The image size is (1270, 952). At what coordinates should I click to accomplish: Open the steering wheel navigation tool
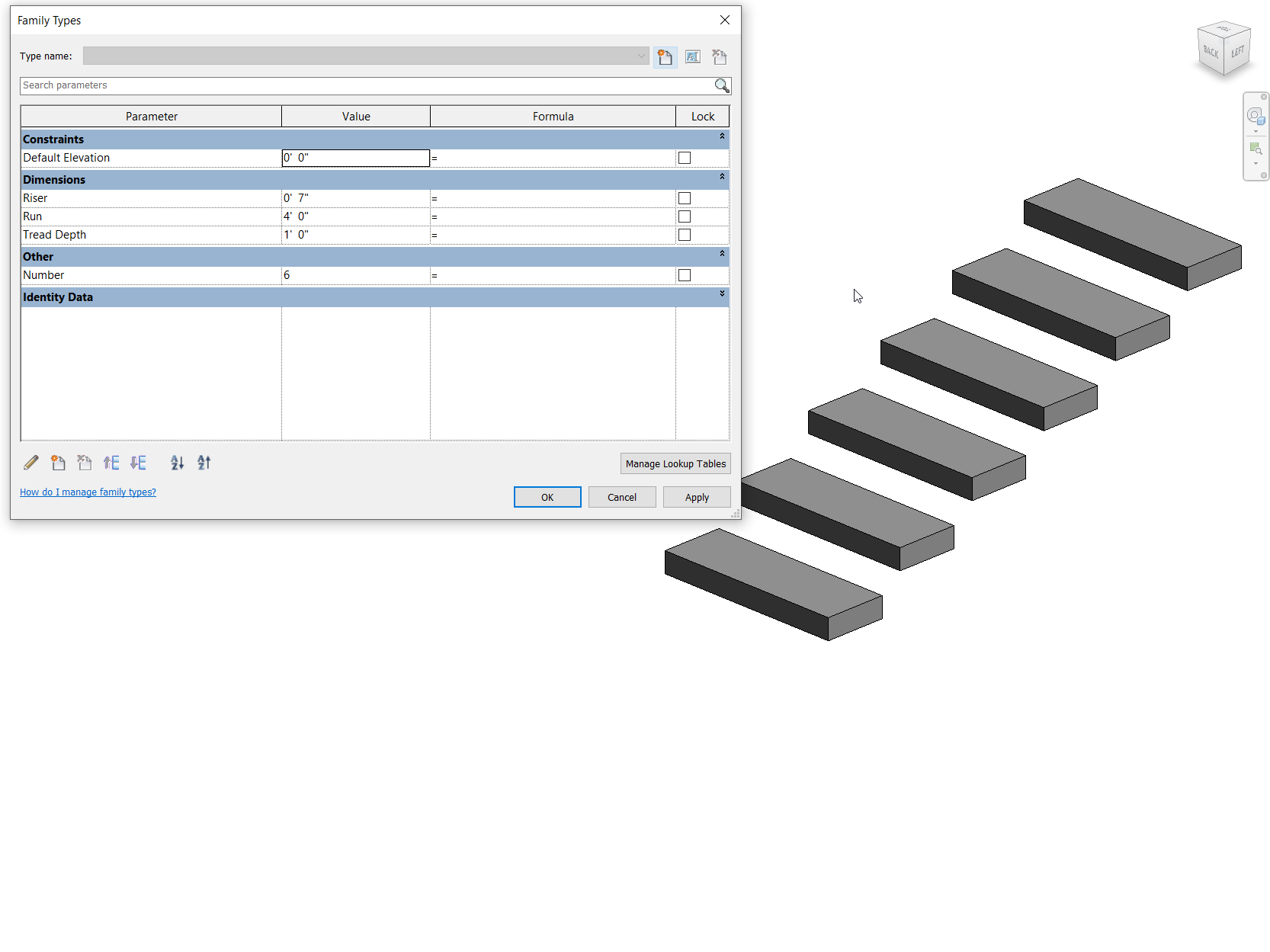click(1256, 116)
